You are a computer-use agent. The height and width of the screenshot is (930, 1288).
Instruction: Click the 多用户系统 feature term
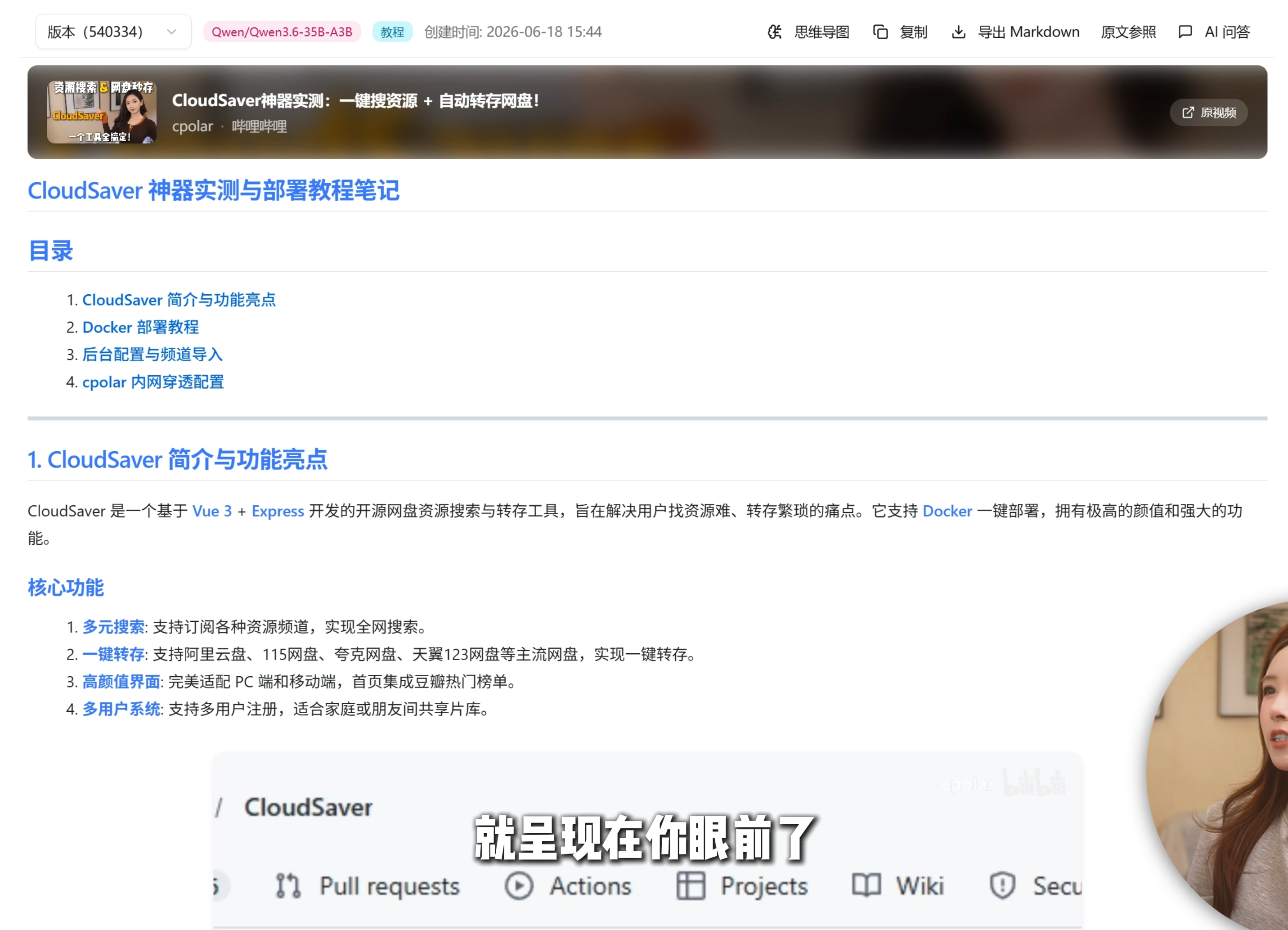[x=121, y=709]
